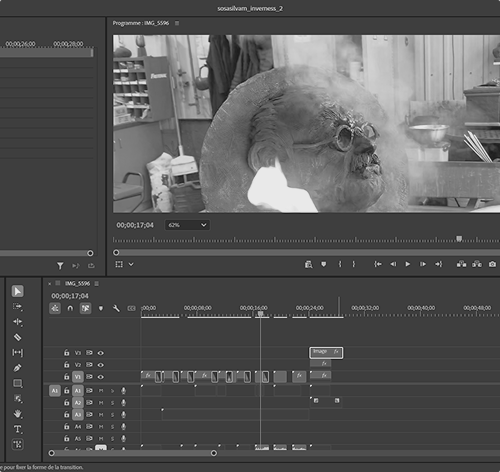Go to Out point
The width and height of the screenshot is (500, 472).
click(x=438, y=264)
